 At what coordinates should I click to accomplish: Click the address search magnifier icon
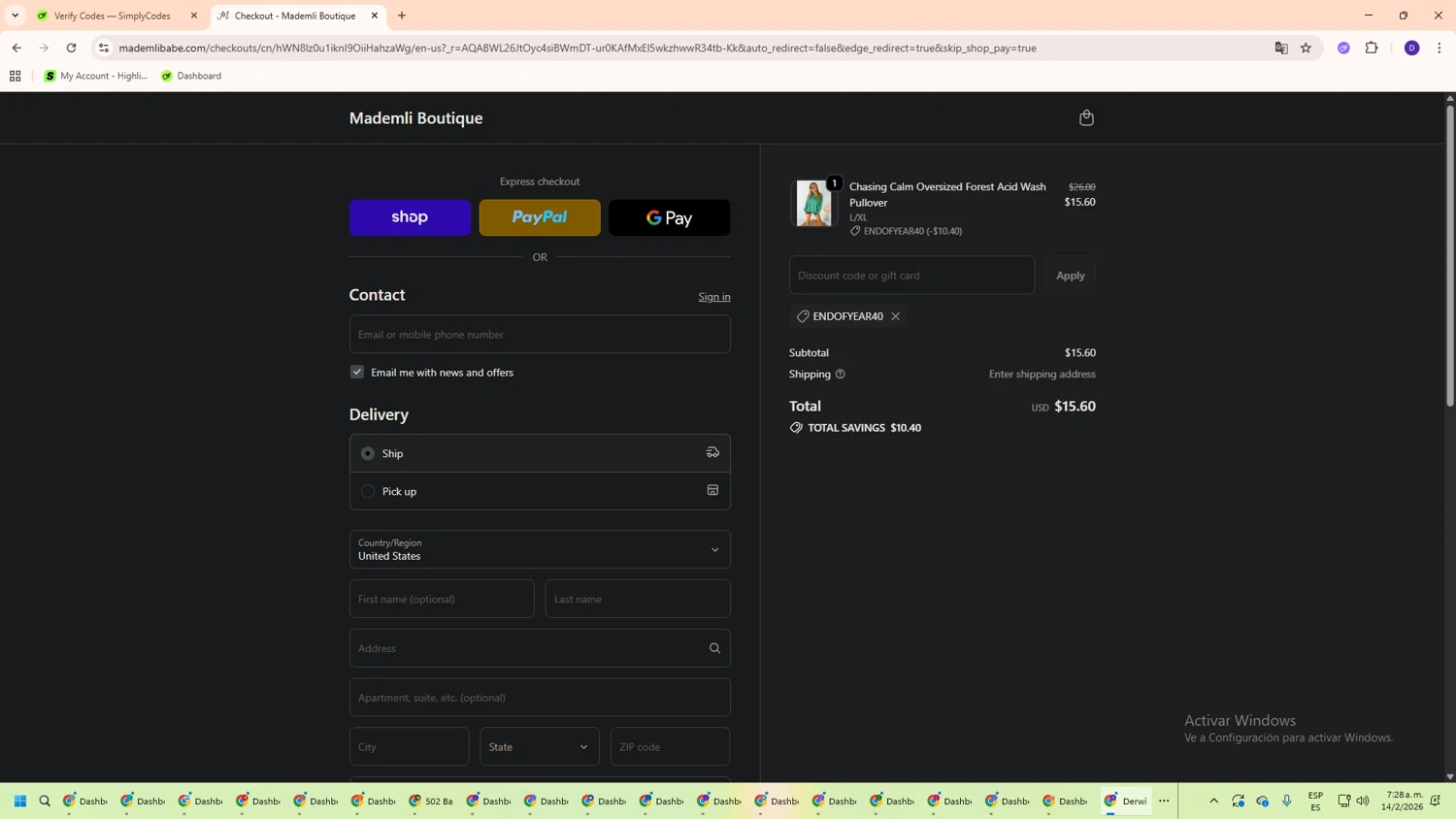(714, 648)
